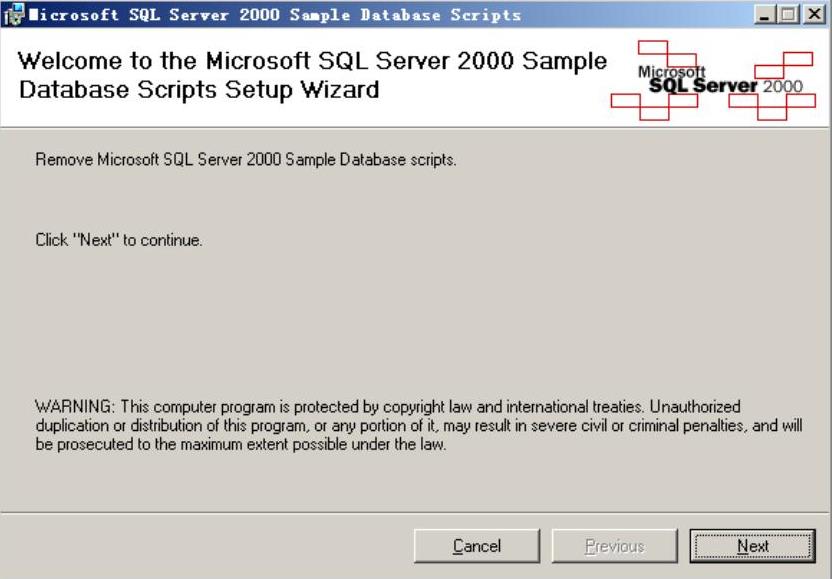The height and width of the screenshot is (579, 832).
Task: Click the Welcome heading in the banner
Action: pos(312,61)
